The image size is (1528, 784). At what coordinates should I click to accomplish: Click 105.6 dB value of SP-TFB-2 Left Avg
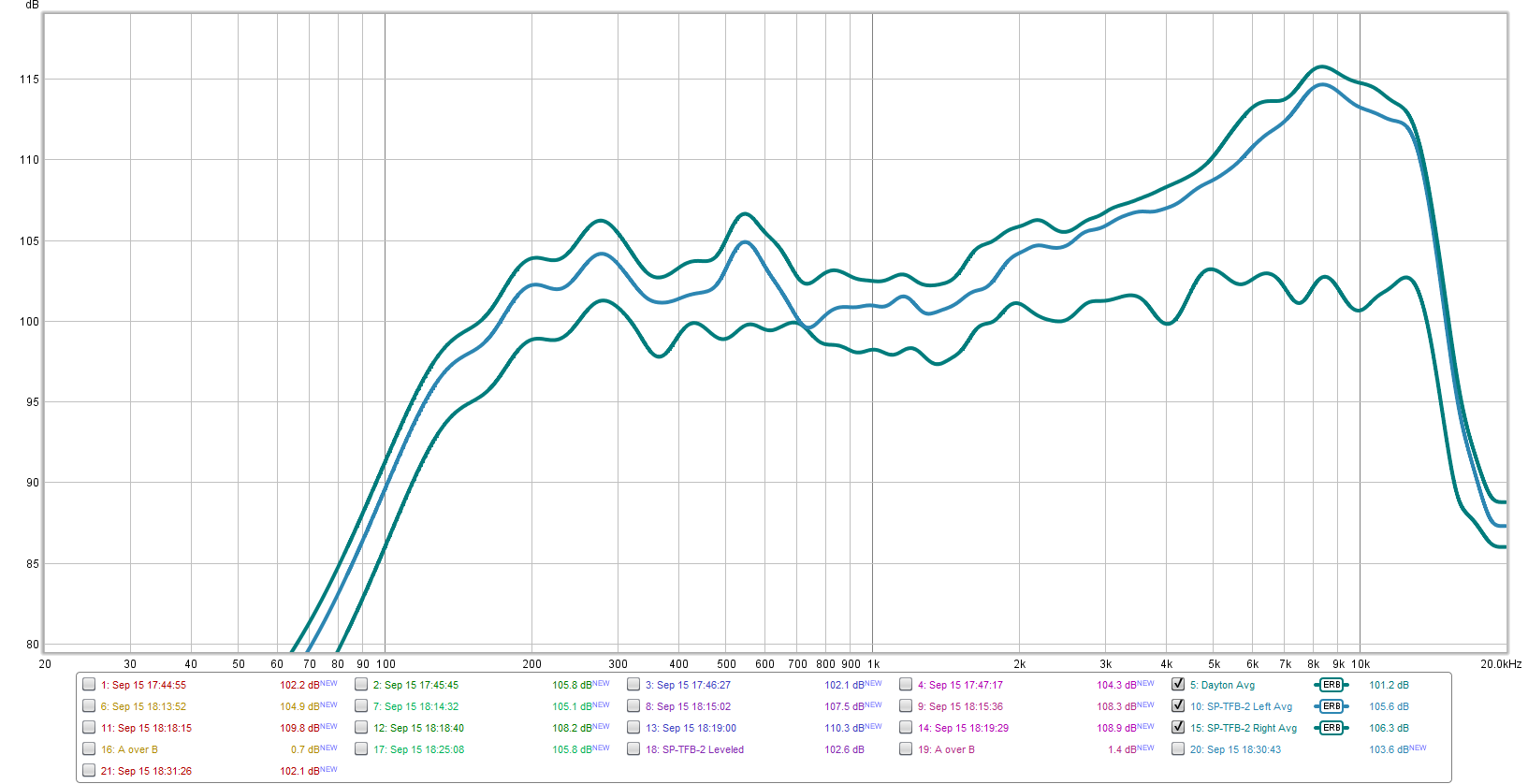click(x=1389, y=707)
